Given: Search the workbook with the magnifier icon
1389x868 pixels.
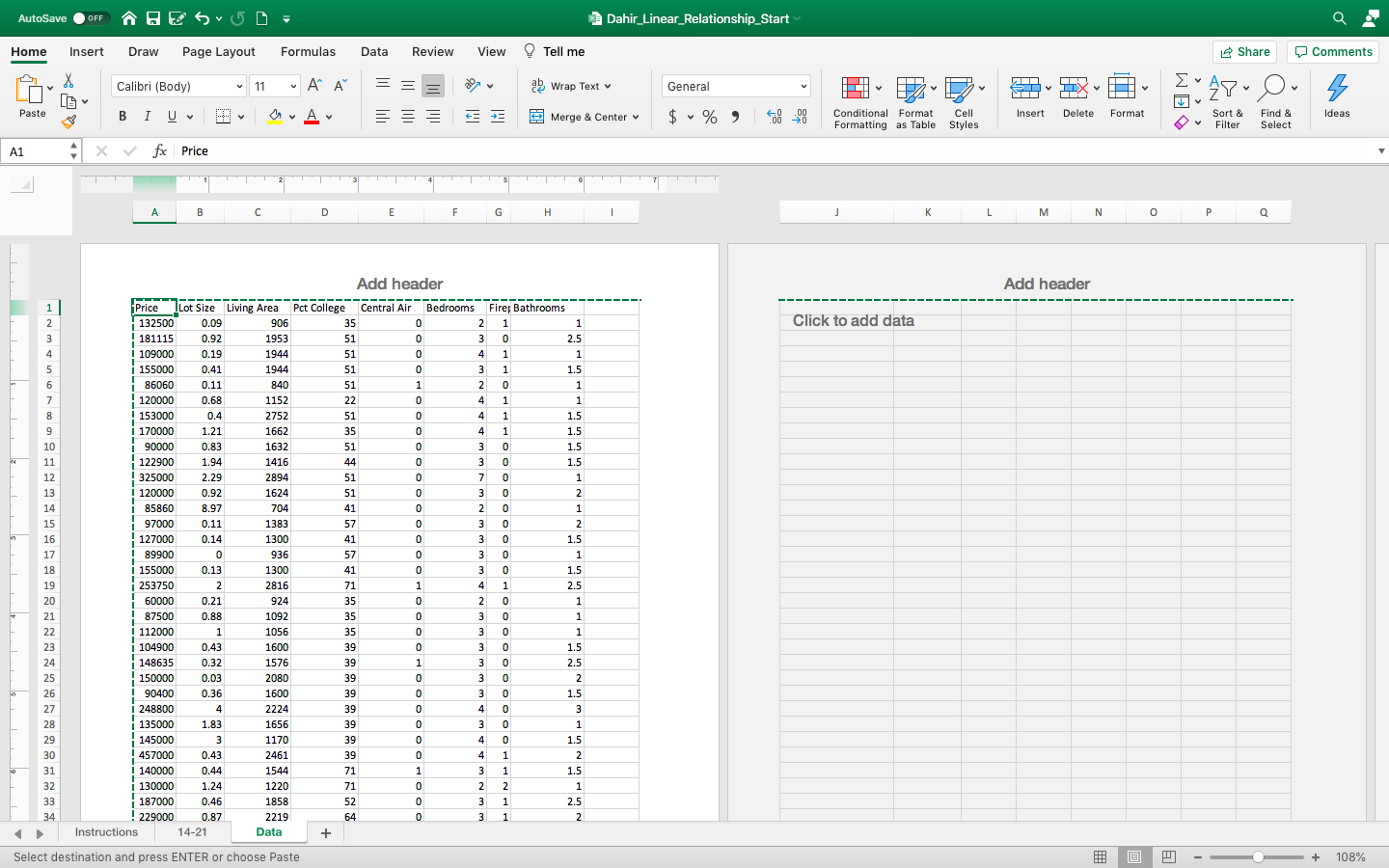Looking at the screenshot, I should (x=1340, y=18).
